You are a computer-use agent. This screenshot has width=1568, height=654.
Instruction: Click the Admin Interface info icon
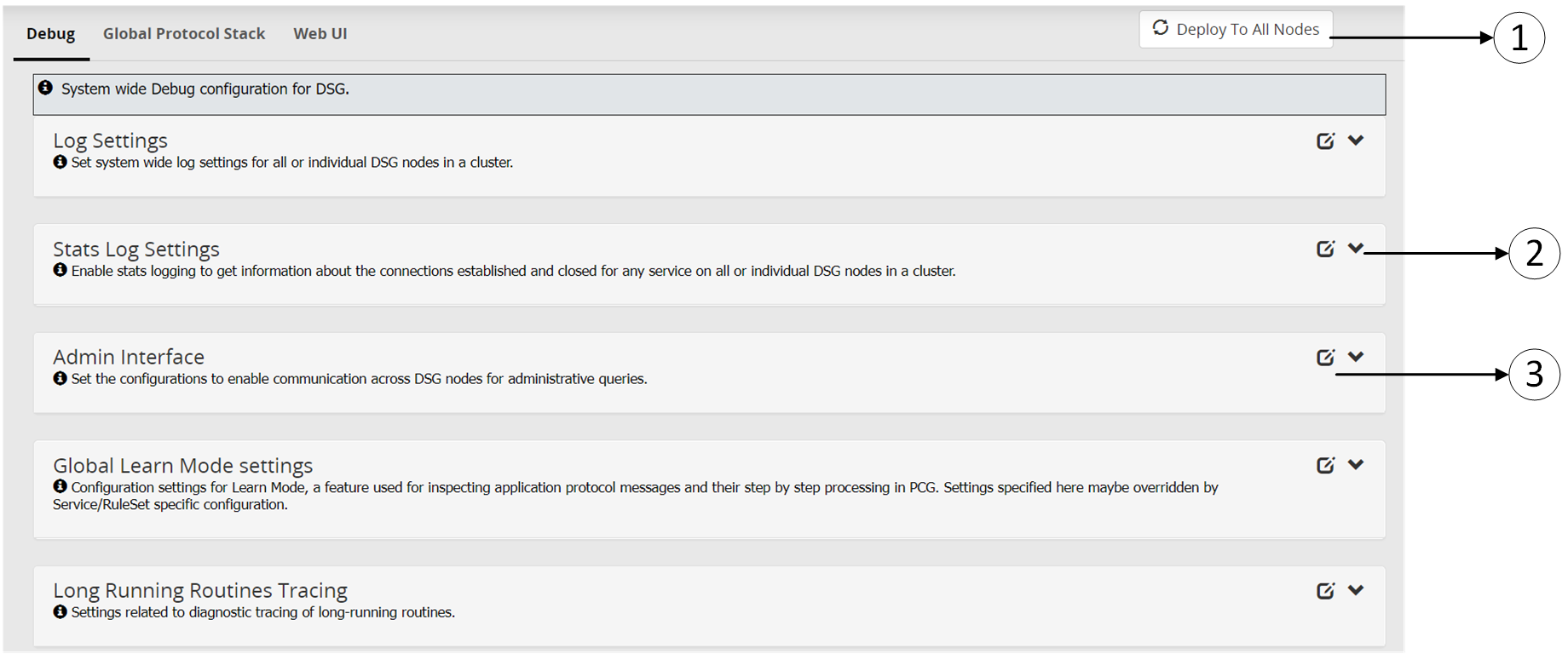[x=60, y=378]
